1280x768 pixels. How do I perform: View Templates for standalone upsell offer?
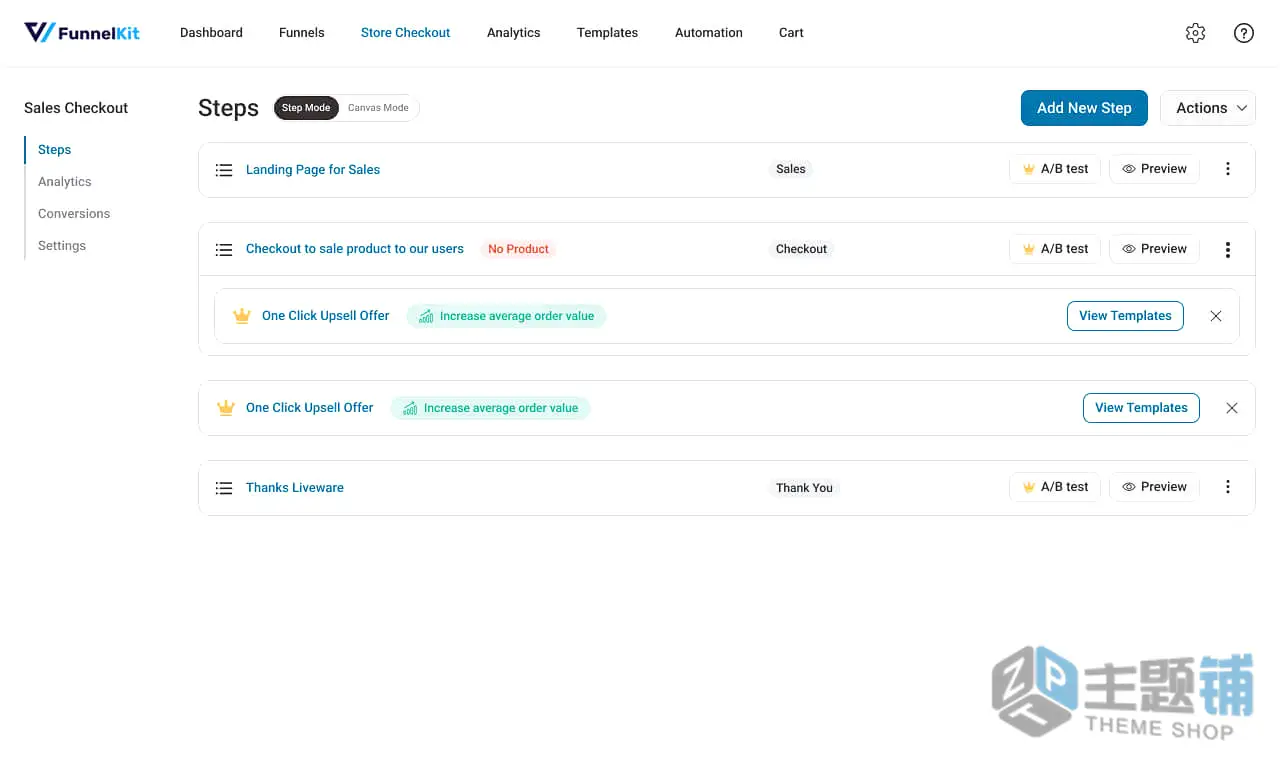pyautogui.click(x=1141, y=408)
